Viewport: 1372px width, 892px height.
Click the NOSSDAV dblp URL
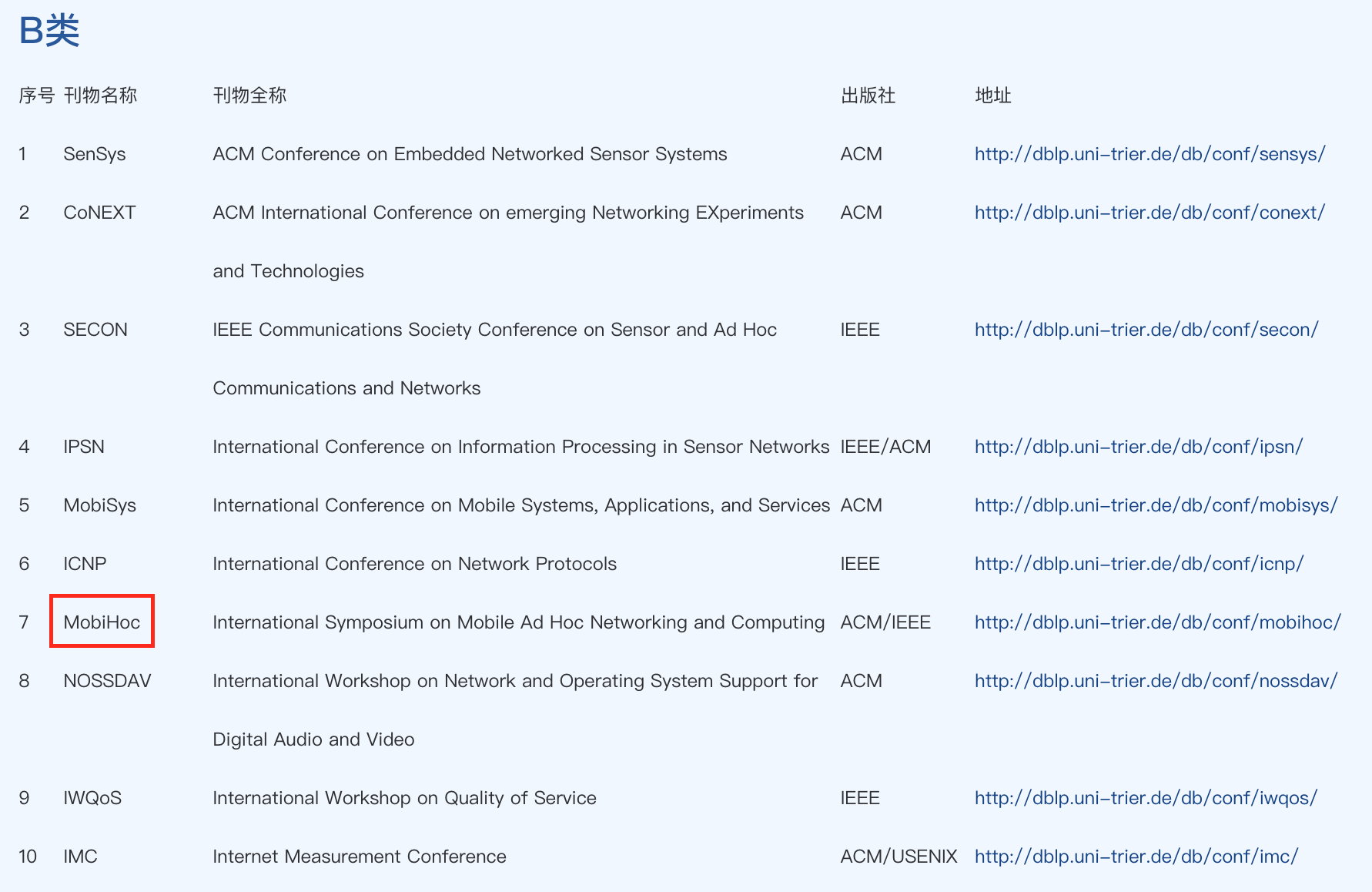coord(1156,681)
